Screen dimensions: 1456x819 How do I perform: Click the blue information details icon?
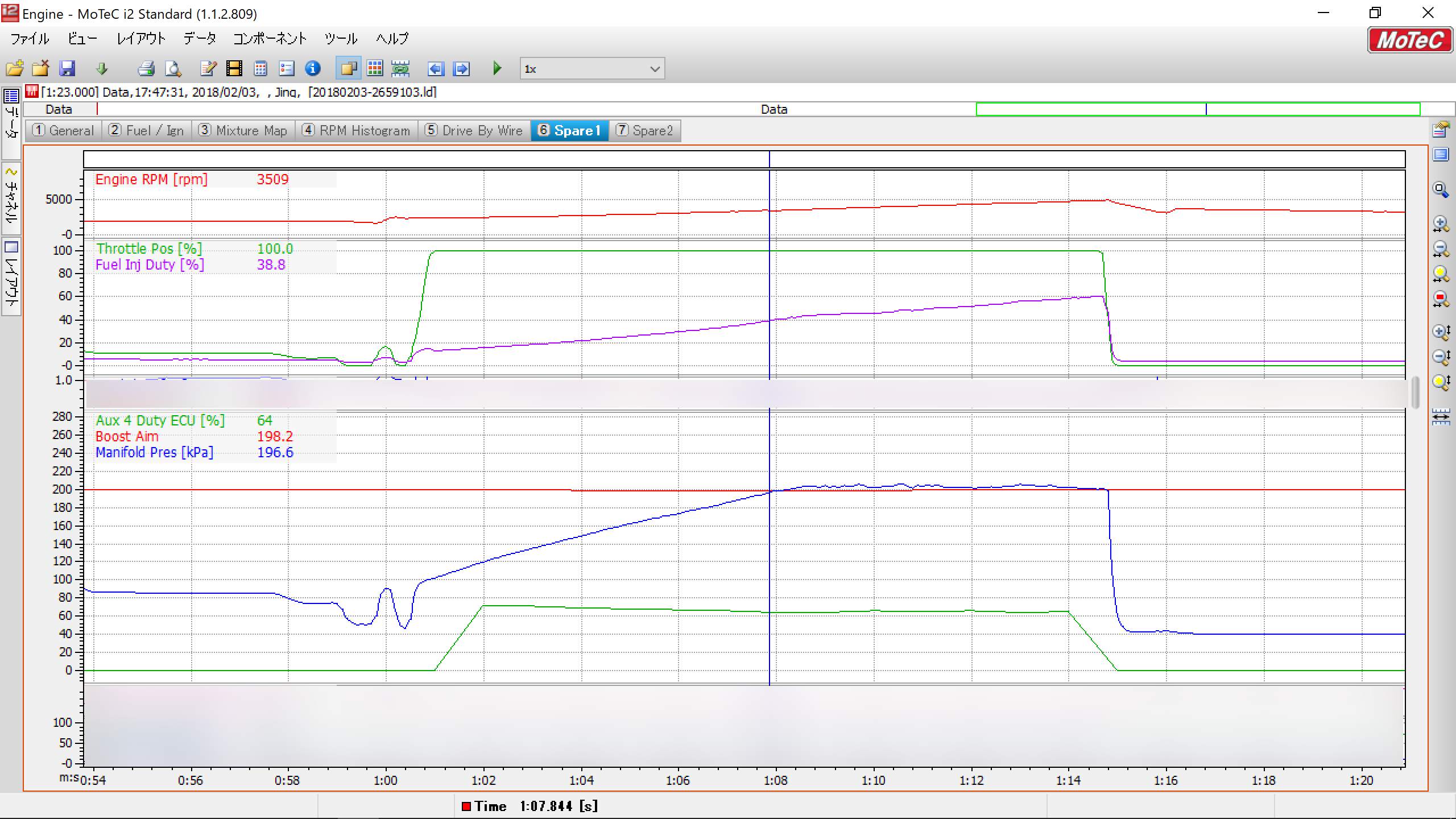pyautogui.click(x=313, y=69)
